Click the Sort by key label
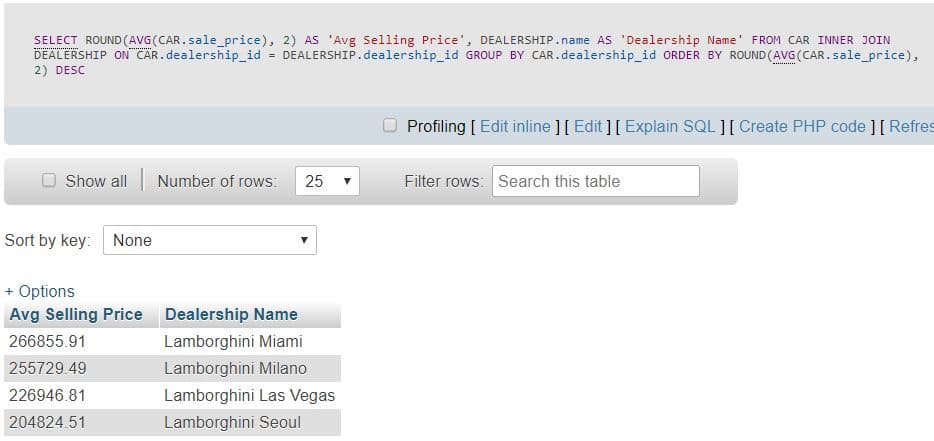Image resolution: width=934 pixels, height=441 pixels. pyautogui.click(x=47, y=241)
